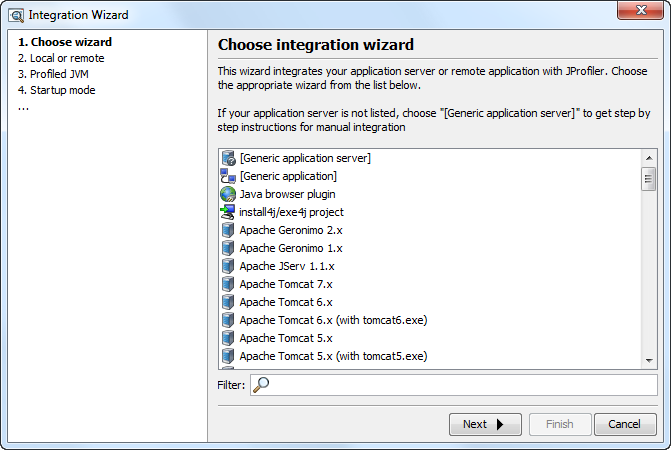Screen dimensions: 671x450
Task: Proceed with the Next button
Action: click(x=485, y=424)
